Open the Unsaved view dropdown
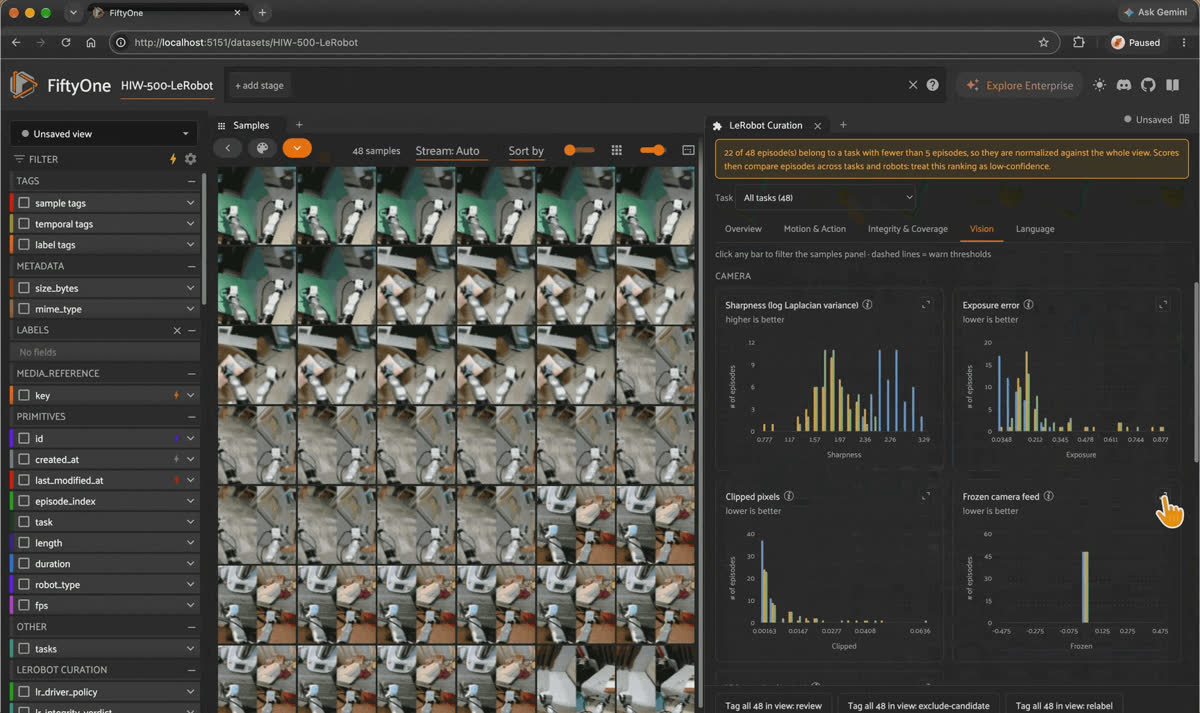Image resolution: width=1200 pixels, height=713 pixels. [105, 134]
